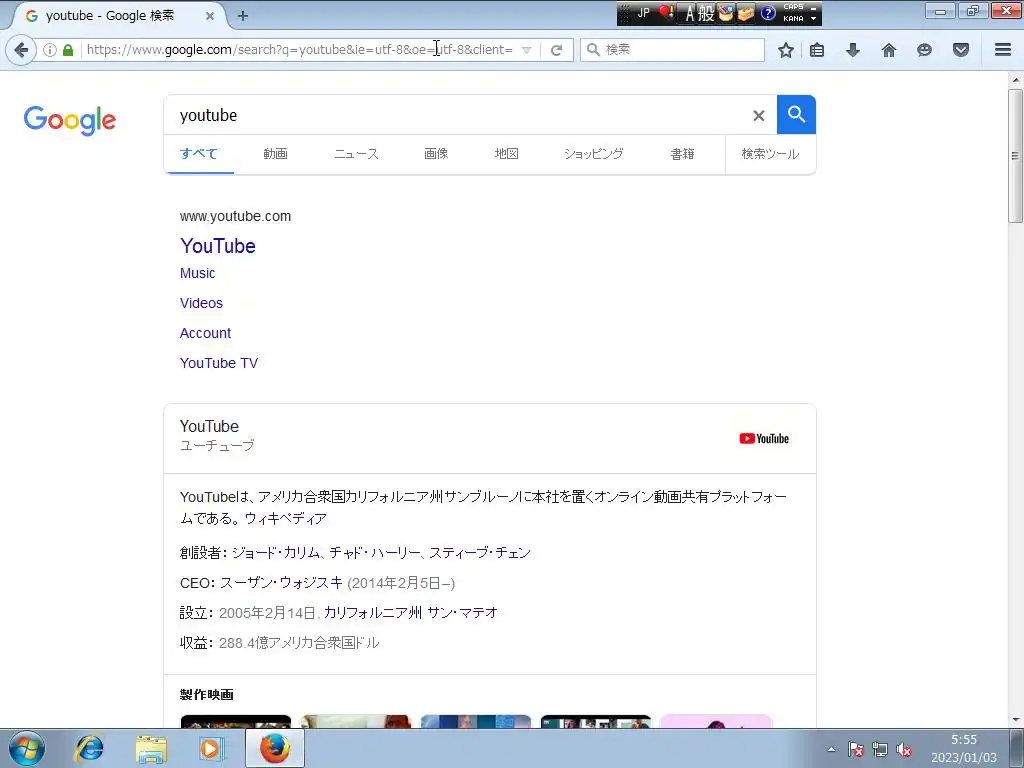Switch to the 画像 tab
The width and height of the screenshot is (1024, 768).
click(436, 154)
